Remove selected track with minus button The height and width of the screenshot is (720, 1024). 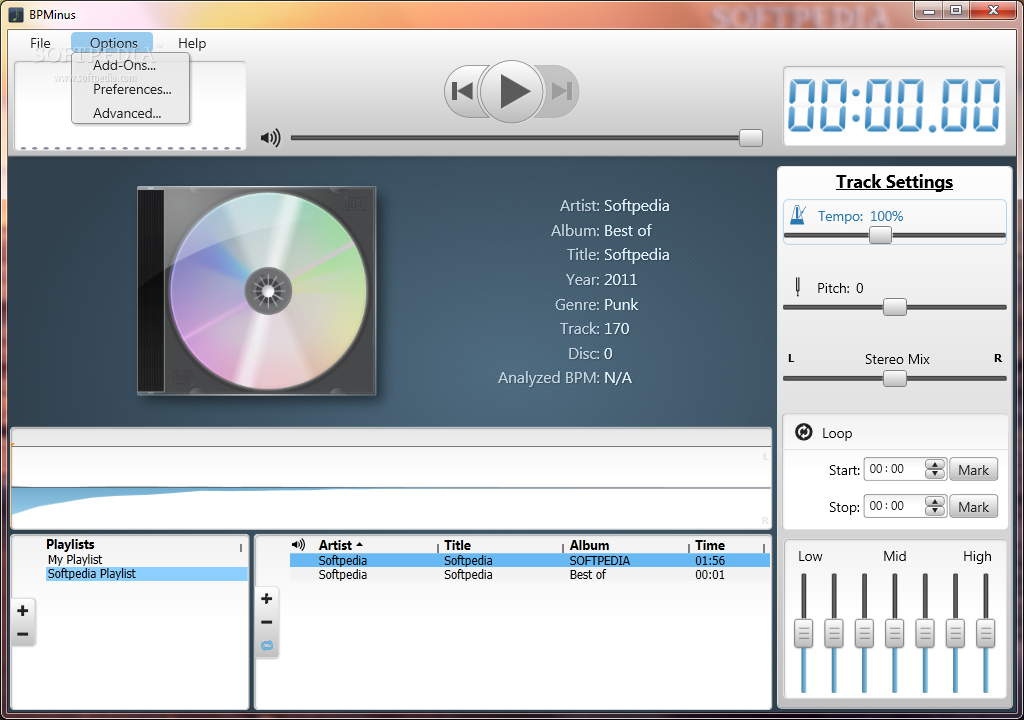tap(266, 623)
